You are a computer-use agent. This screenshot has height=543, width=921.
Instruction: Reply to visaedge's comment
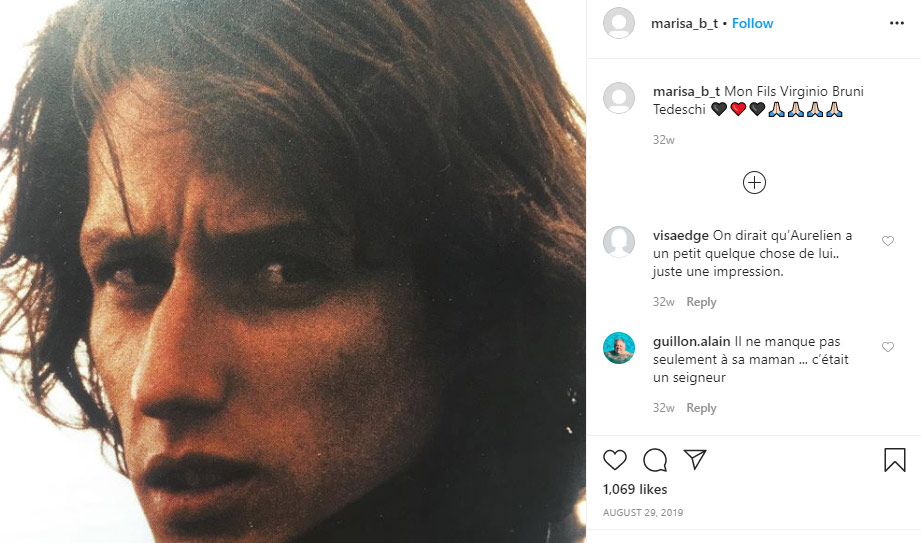pyautogui.click(x=701, y=302)
